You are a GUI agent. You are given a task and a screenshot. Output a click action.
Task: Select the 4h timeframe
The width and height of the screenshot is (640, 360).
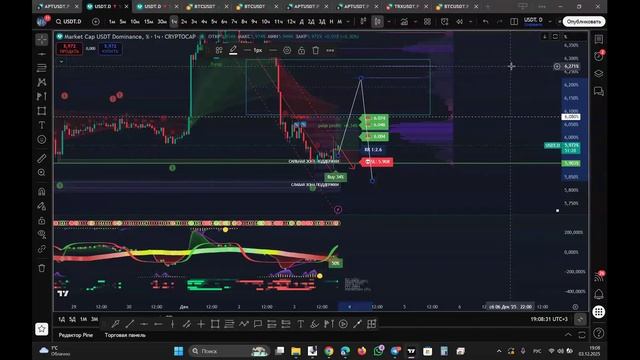pyautogui.click(x=204, y=21)
